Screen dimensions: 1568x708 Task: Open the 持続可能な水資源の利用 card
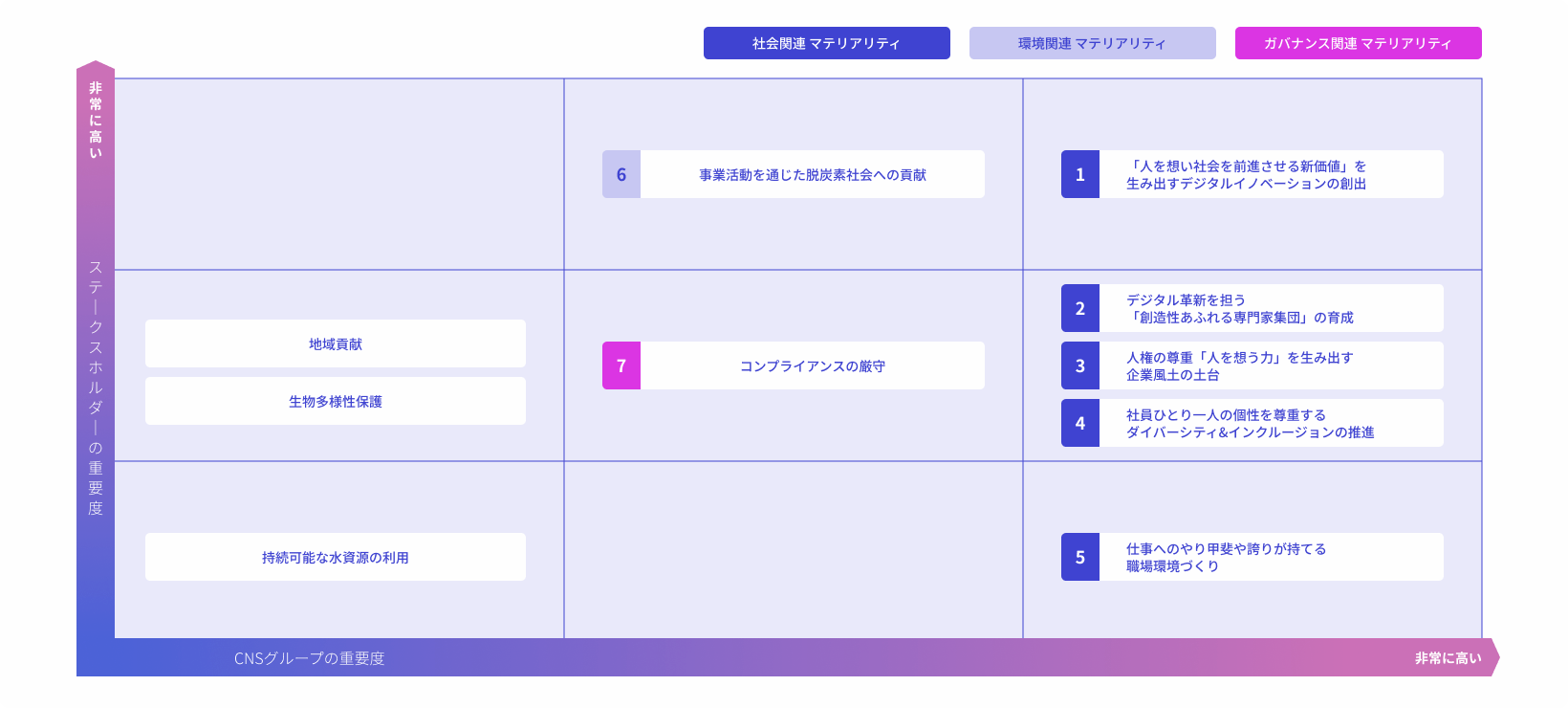[x=336, y=557]
